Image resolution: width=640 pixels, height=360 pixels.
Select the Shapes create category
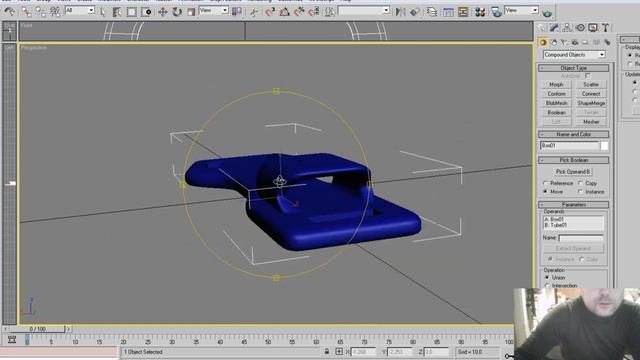tap(554, 42)
